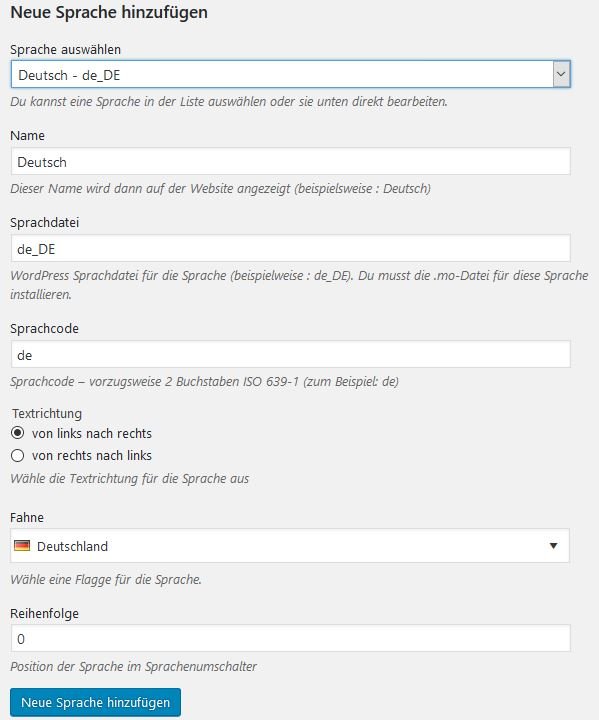This screenshot has height=720, width=599.
Task: Expand the Fahne dropdown arrow
Action: pos(554,546)
